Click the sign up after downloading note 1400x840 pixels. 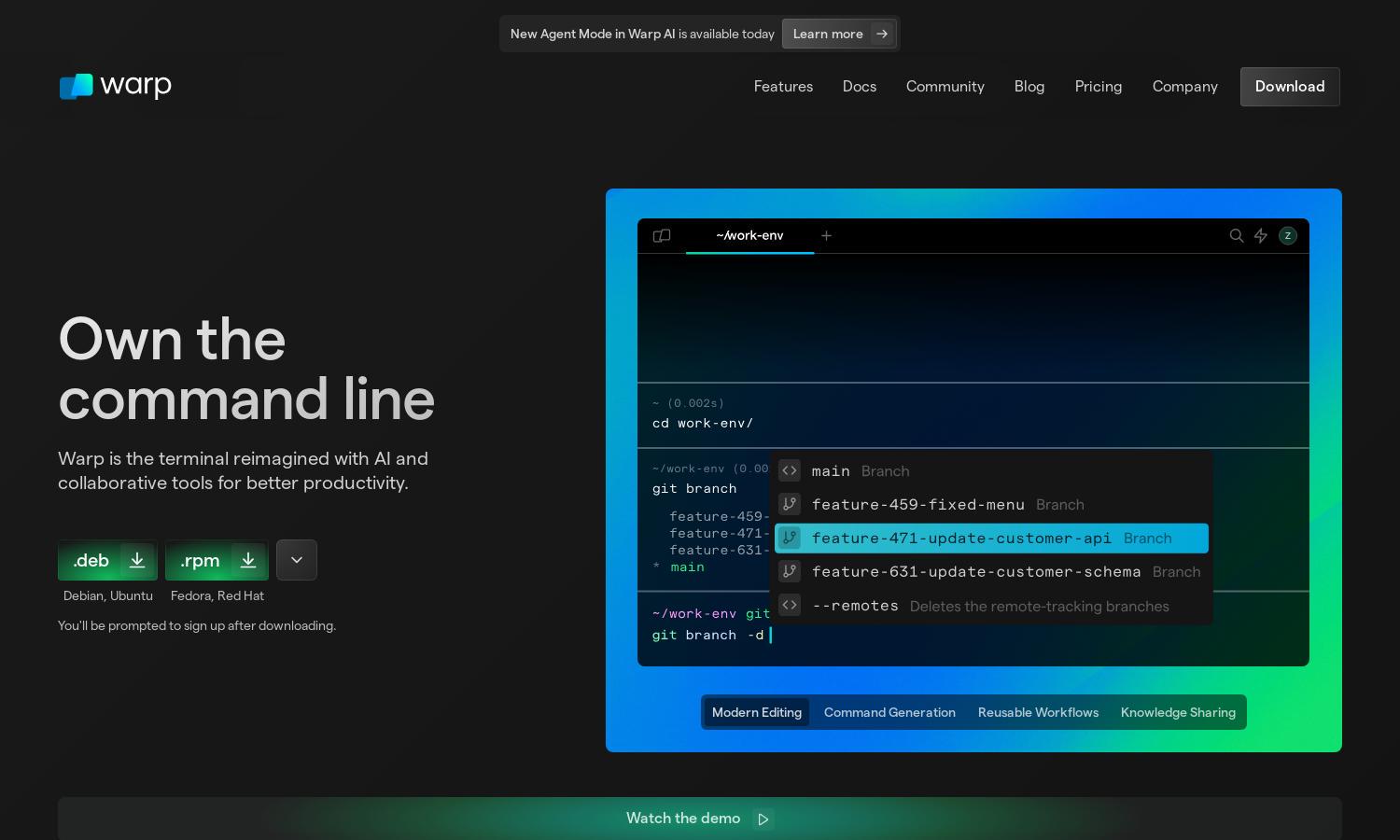pos(197,625)
